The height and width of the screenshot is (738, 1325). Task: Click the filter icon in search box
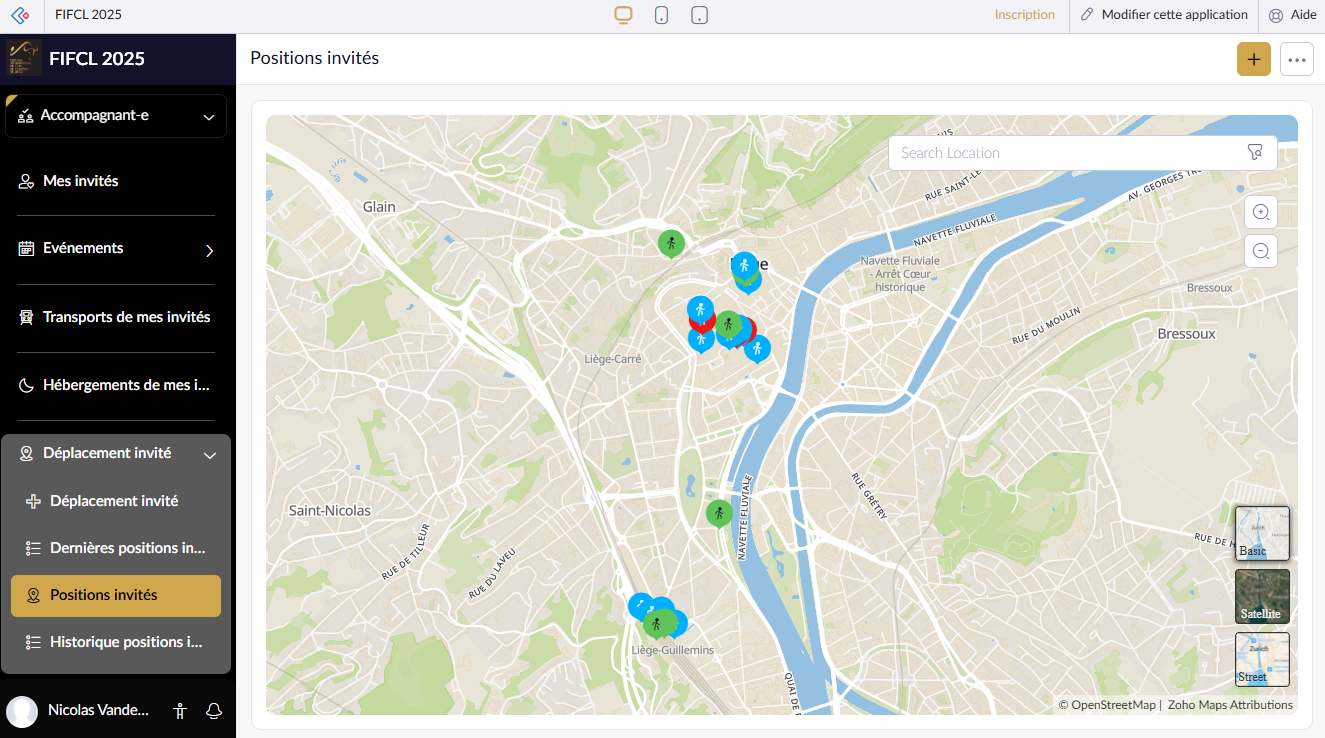[x=1255, y=153]
